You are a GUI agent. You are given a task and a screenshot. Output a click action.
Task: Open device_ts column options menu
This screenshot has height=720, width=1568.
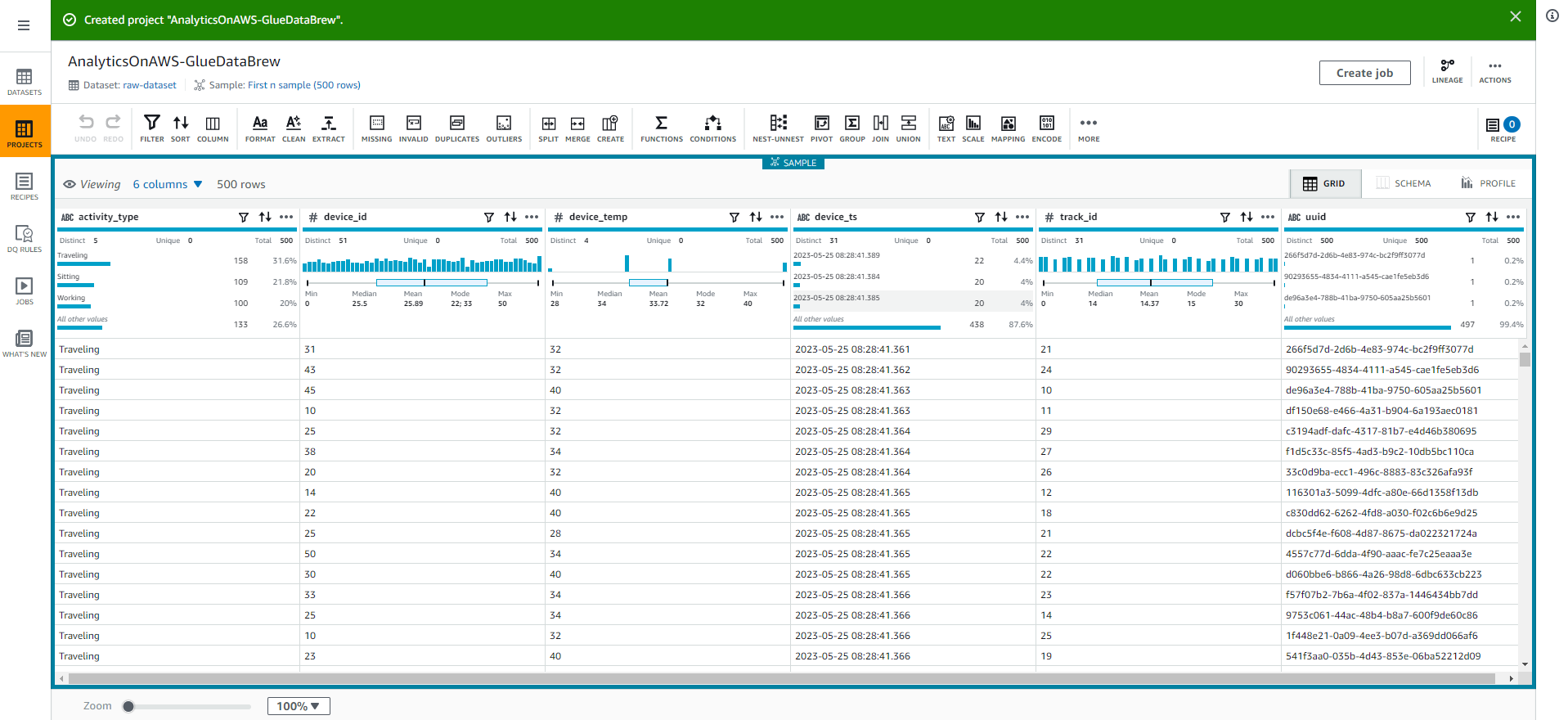pyautogui.click(x=1022, y=217)
